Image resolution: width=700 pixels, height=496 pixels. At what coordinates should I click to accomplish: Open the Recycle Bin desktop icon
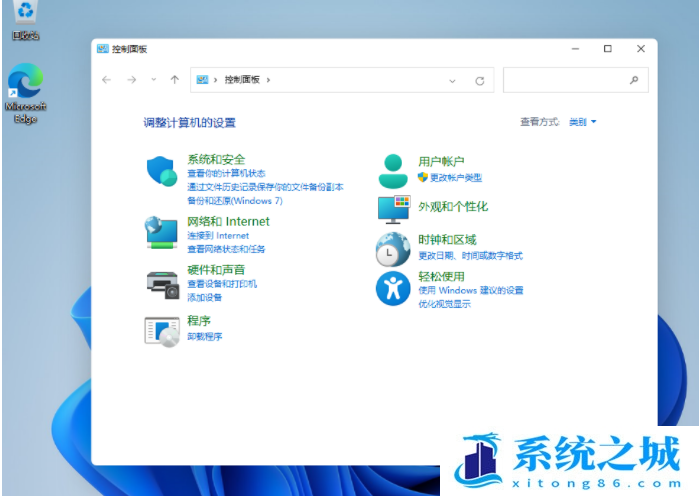(25, 21)
